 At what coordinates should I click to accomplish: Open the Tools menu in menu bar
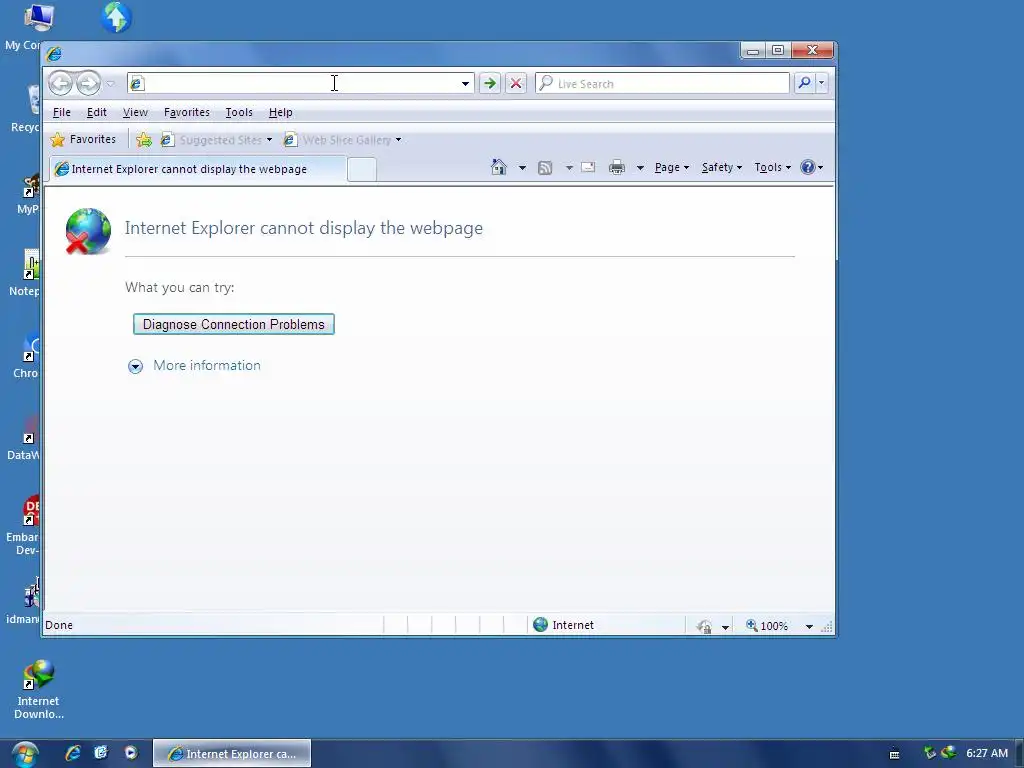tap(239, 112)
